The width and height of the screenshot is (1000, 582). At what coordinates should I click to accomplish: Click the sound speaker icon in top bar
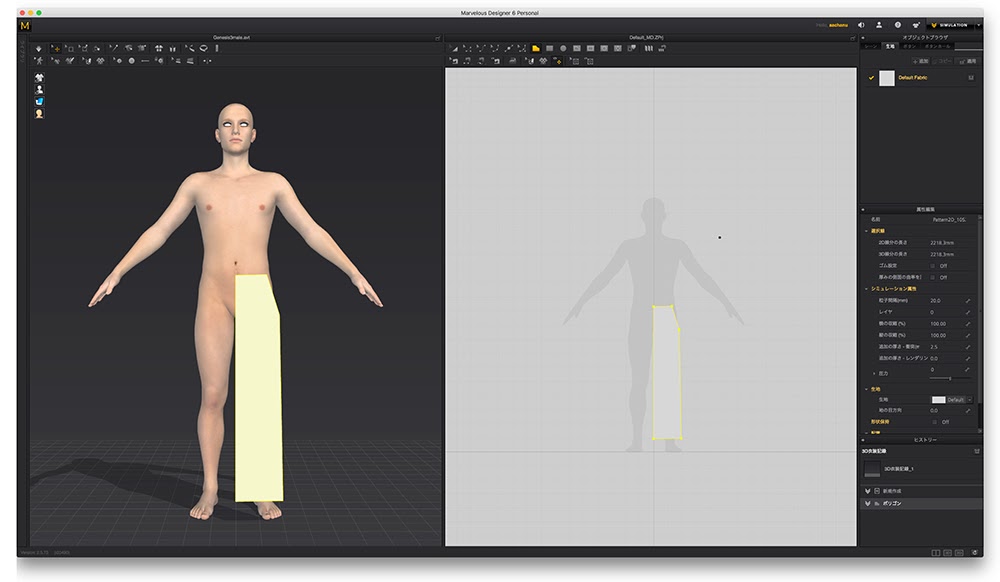pos(861,24)
